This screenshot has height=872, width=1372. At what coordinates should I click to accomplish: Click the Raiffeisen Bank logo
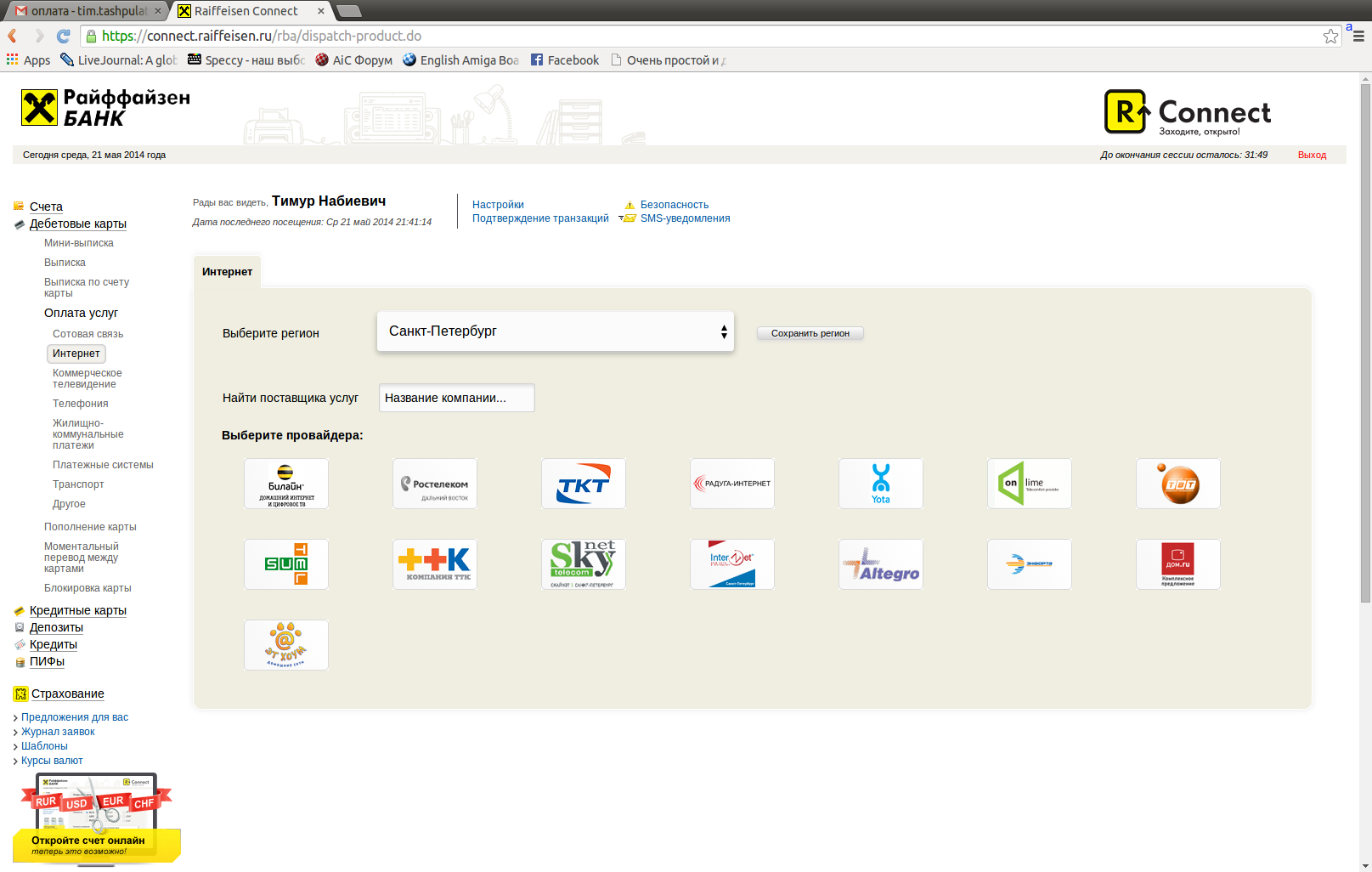point(105,108)
